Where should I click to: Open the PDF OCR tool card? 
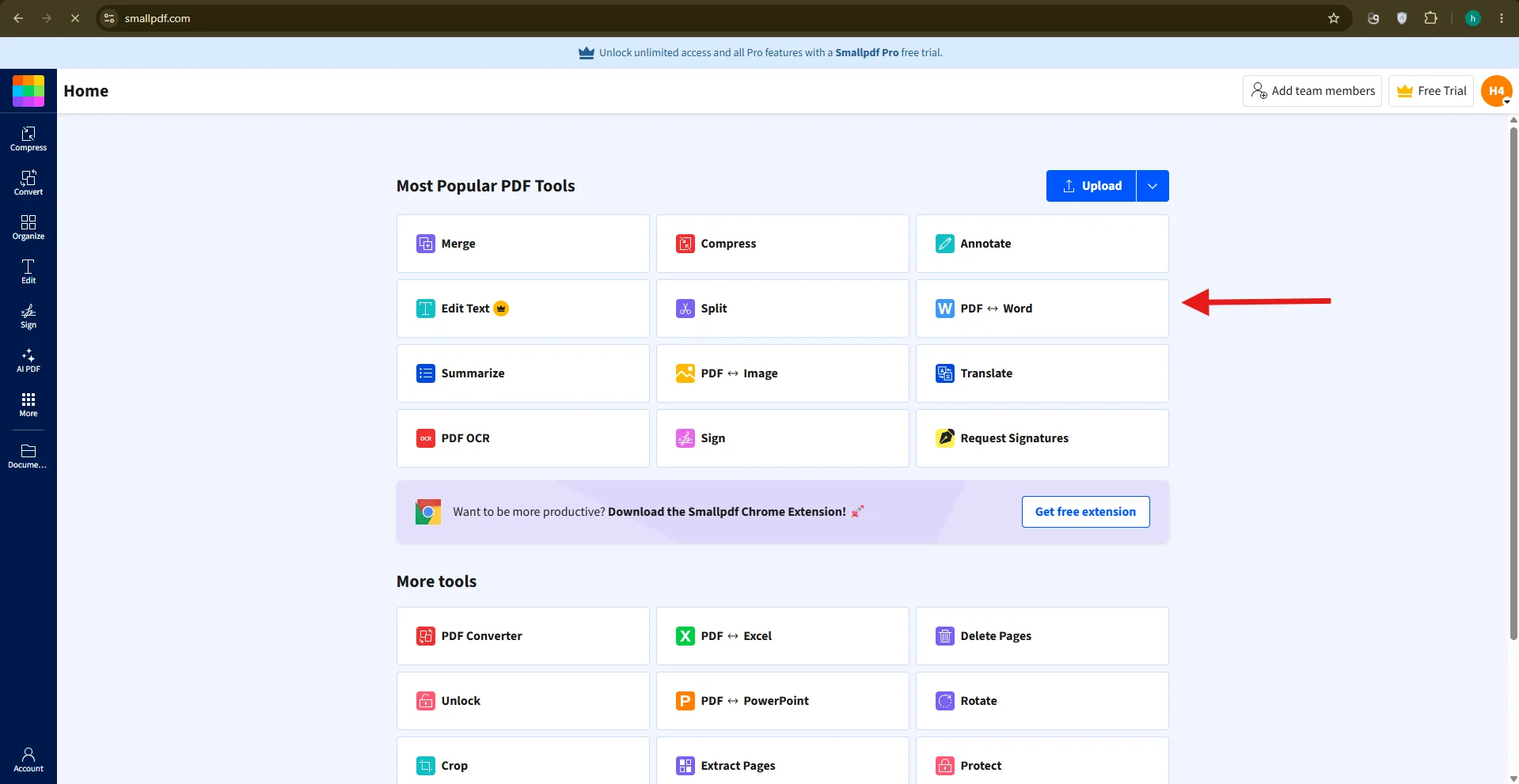tap(523, 438)
